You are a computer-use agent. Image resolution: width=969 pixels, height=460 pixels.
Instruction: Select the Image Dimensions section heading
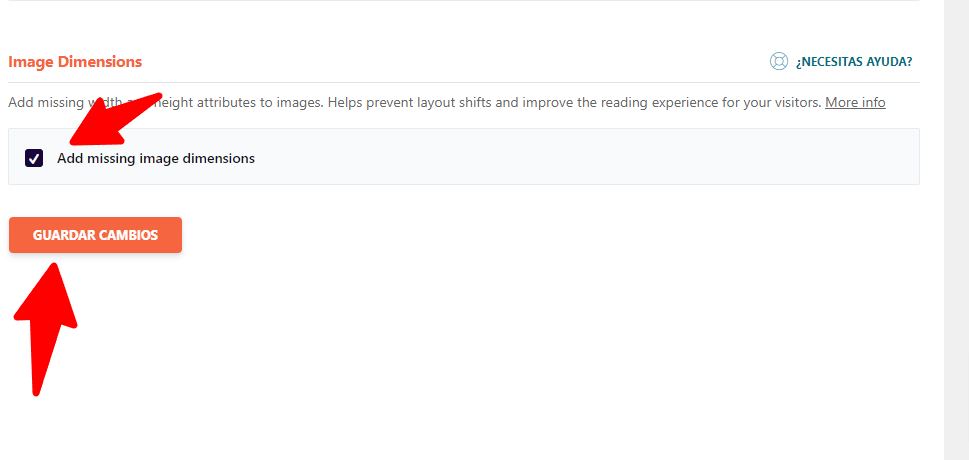click(75, 62)
